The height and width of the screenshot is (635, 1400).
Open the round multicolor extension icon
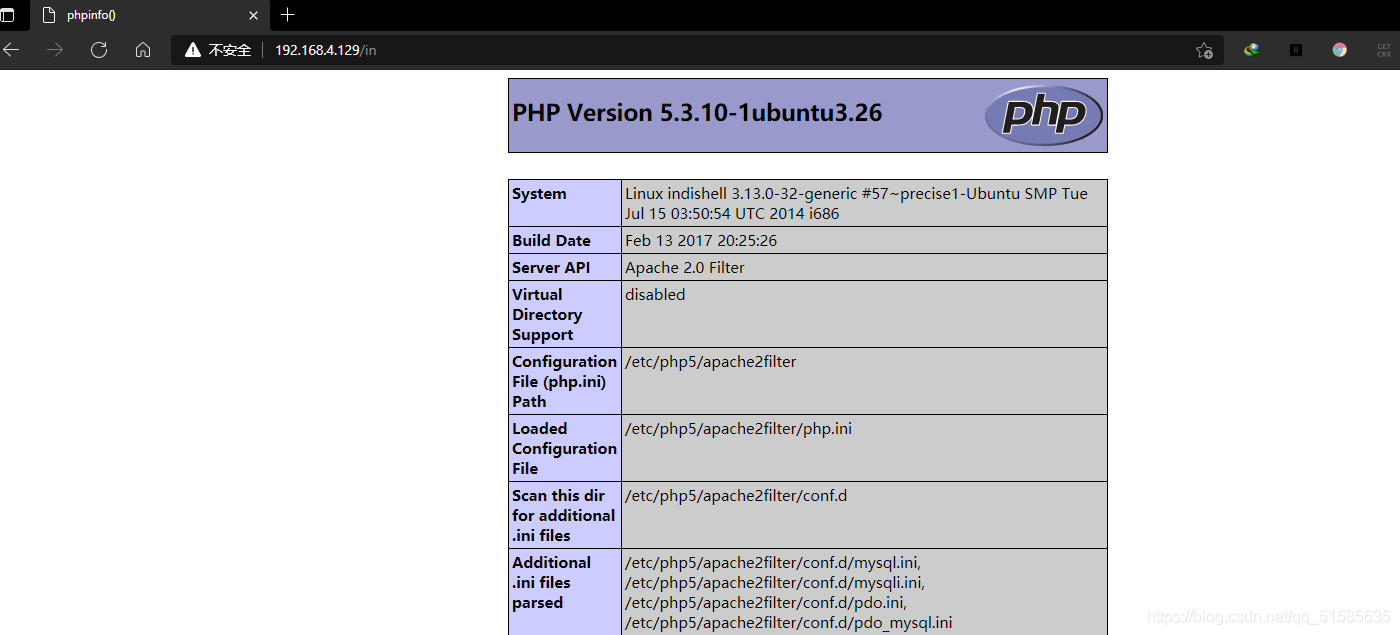1340,50
